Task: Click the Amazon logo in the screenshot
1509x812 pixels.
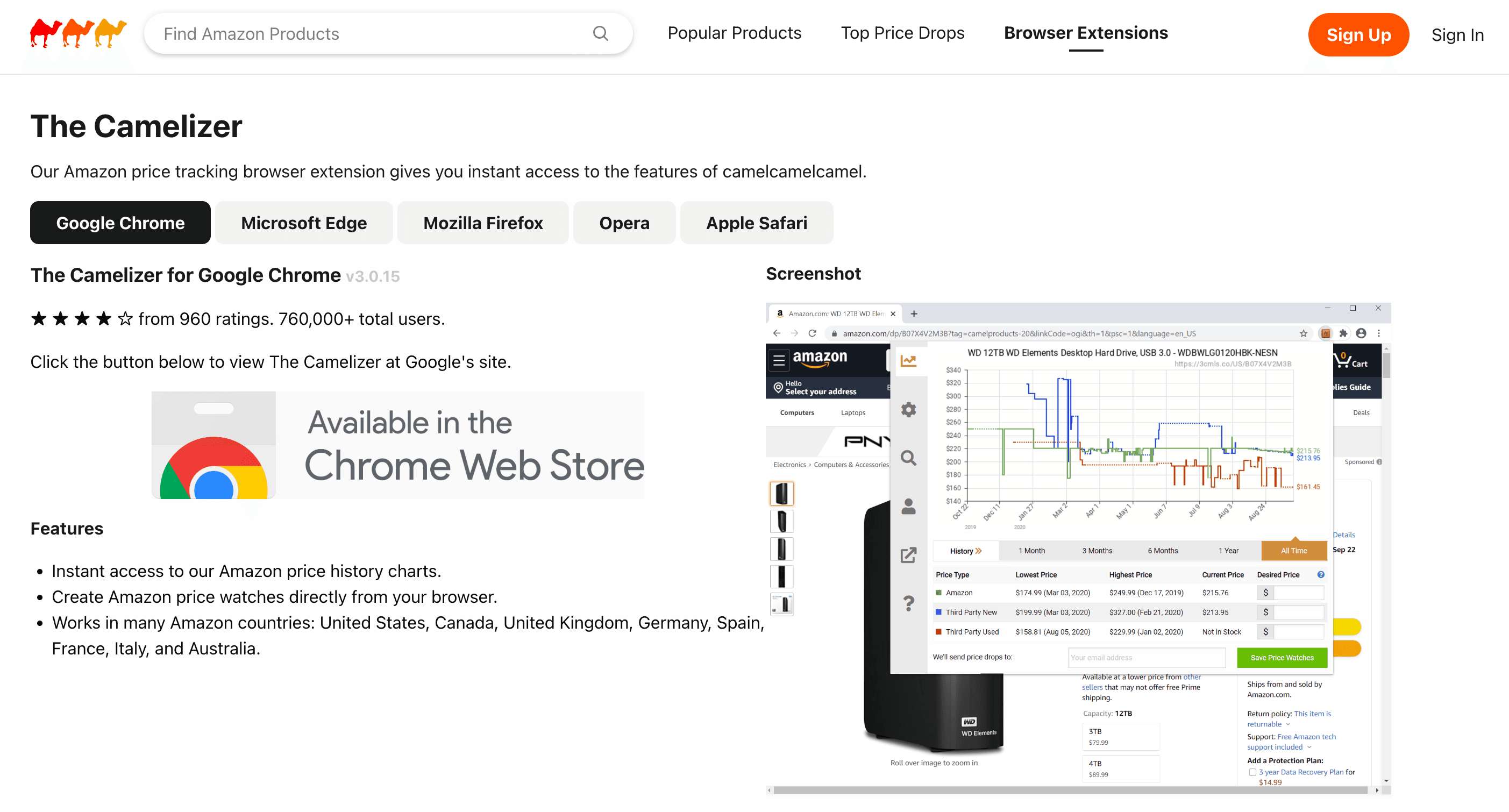Action: point(820,358)
